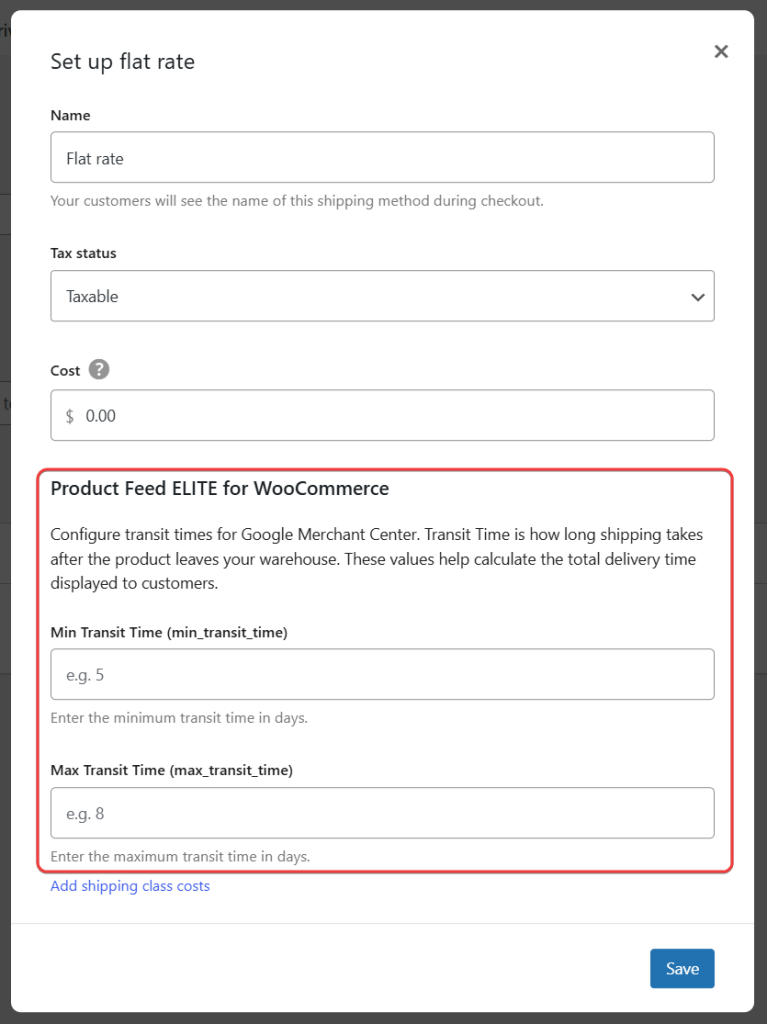Select Taxable from the tax status selector

coord(382,296)
